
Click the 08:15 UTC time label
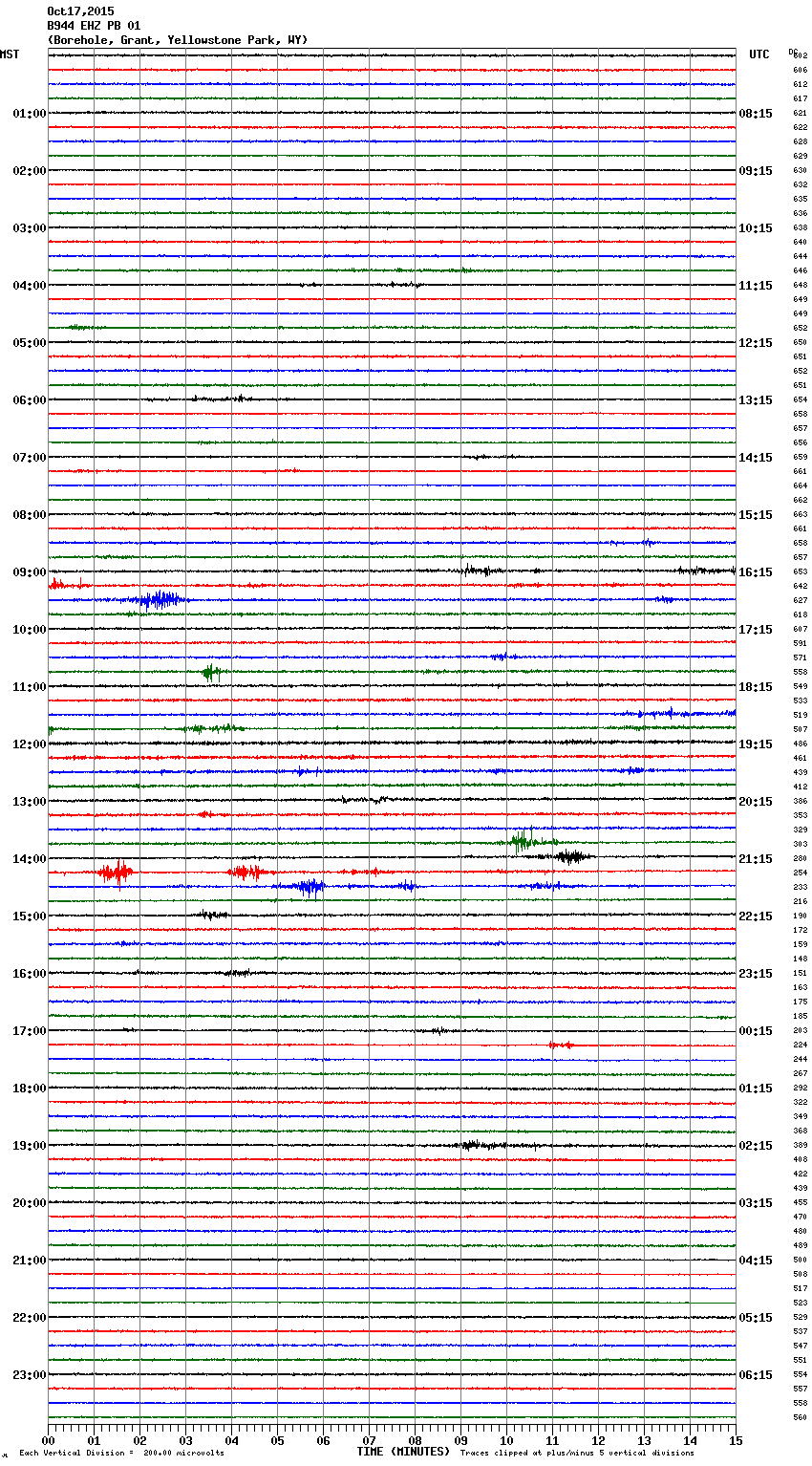[x=756, y=114]
